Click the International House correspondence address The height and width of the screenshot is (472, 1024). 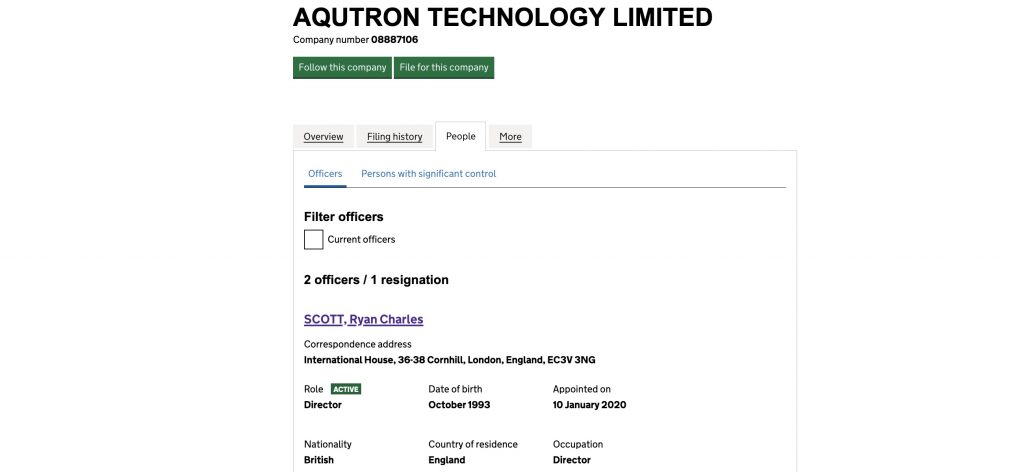(x=456, y=360)
